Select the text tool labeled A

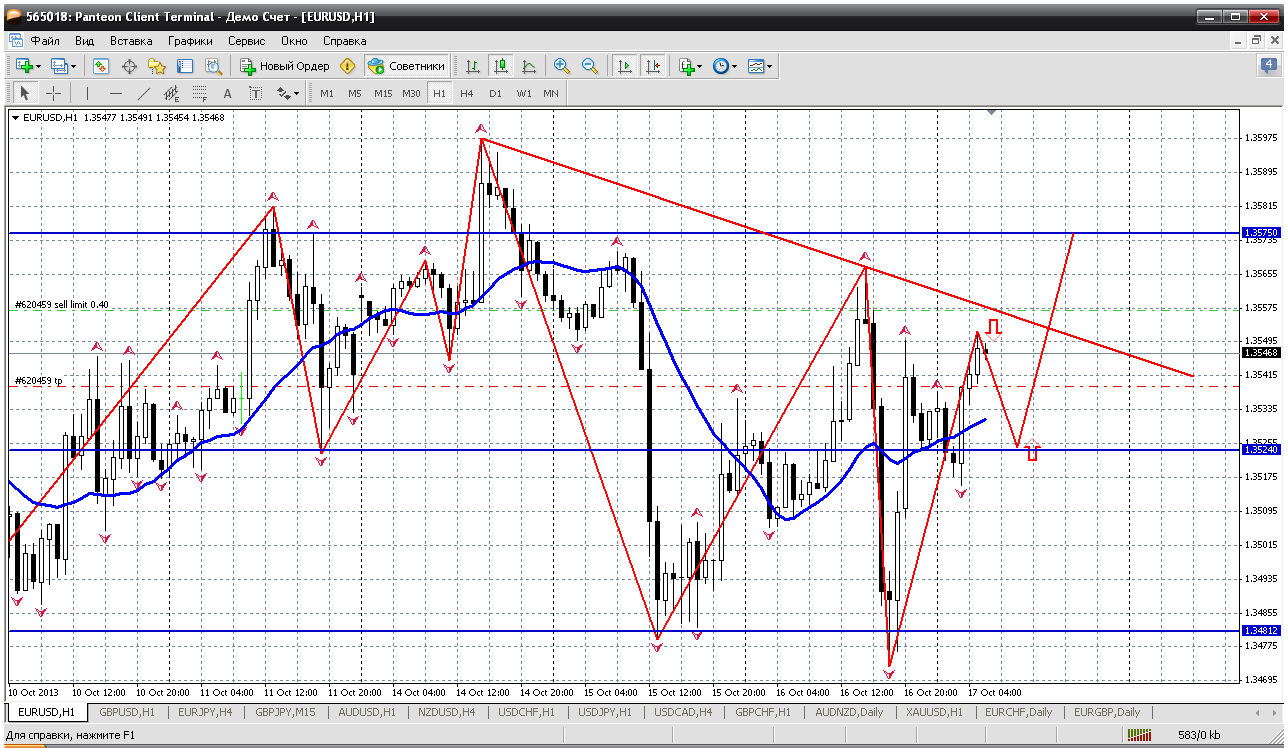tap(227, 93)
